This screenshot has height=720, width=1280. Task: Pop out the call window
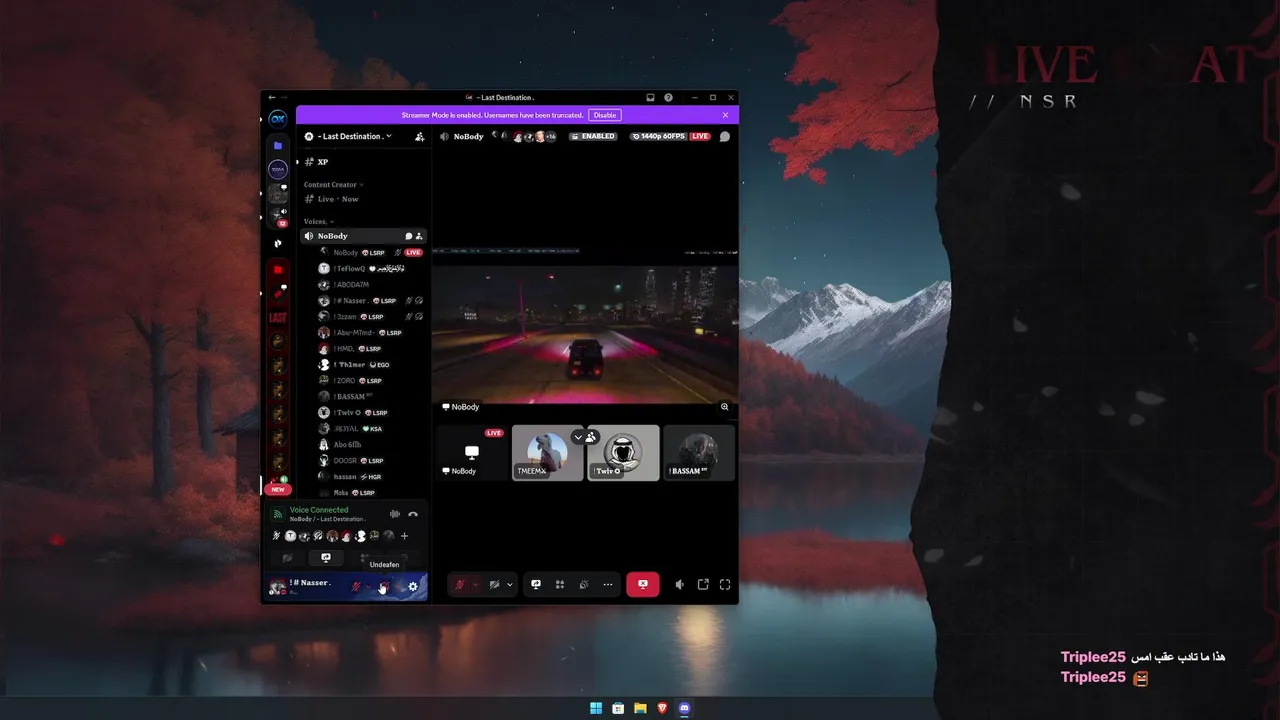pyautogui.click(x=703, y=584)
